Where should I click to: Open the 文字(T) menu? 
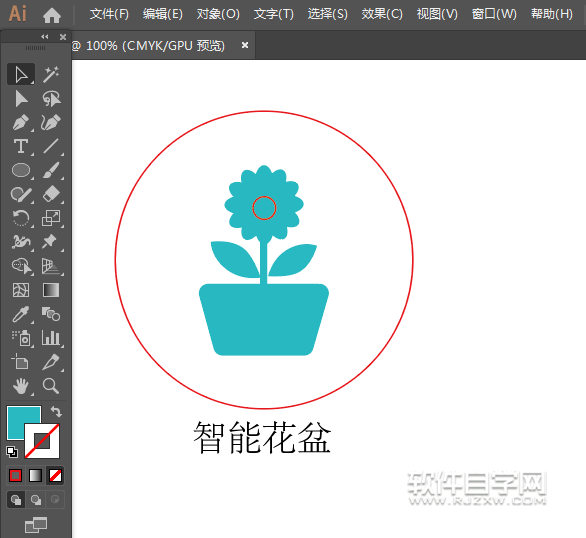[x=274, y=14]
